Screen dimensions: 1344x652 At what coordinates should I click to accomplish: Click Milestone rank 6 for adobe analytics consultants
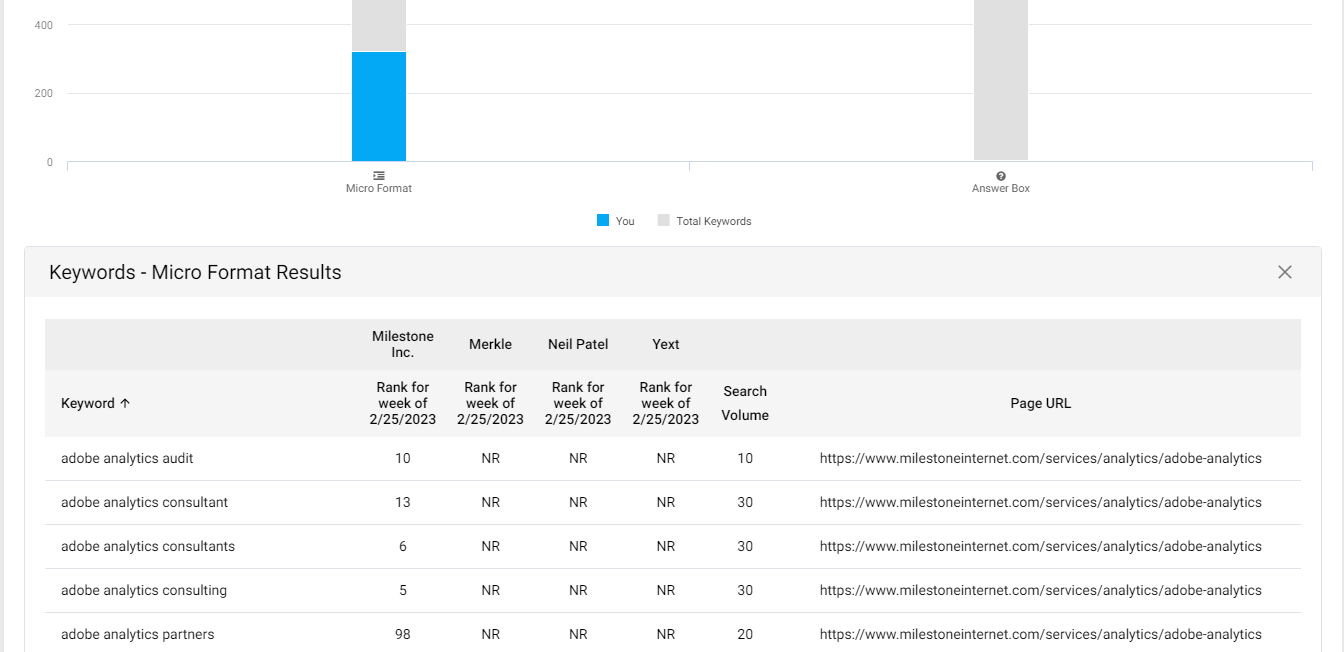click(403, 546)
